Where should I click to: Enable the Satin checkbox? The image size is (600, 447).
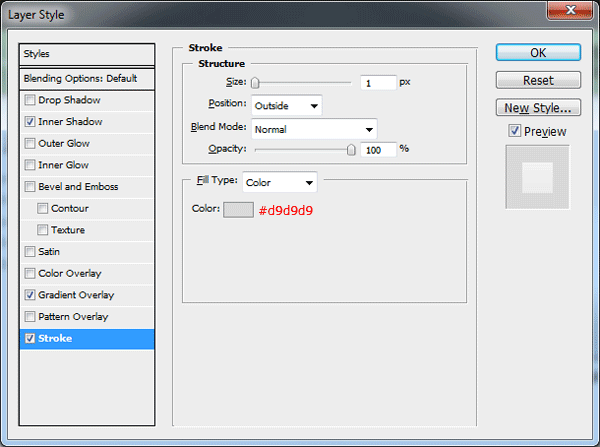click(x=29, y=252)
